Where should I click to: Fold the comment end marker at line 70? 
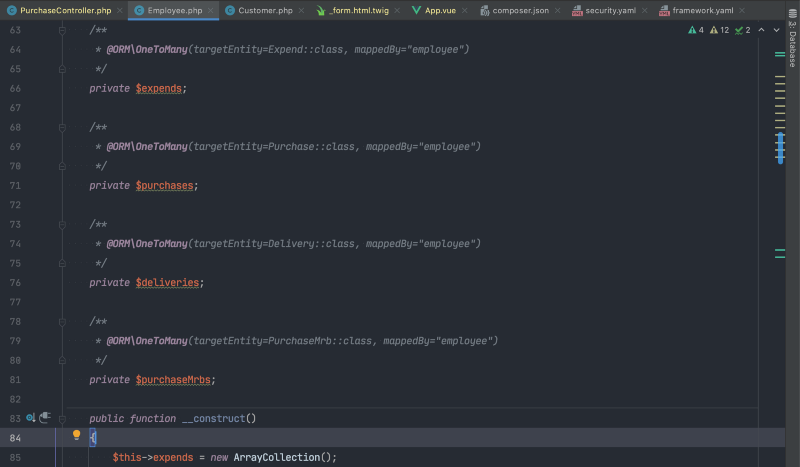62,166
